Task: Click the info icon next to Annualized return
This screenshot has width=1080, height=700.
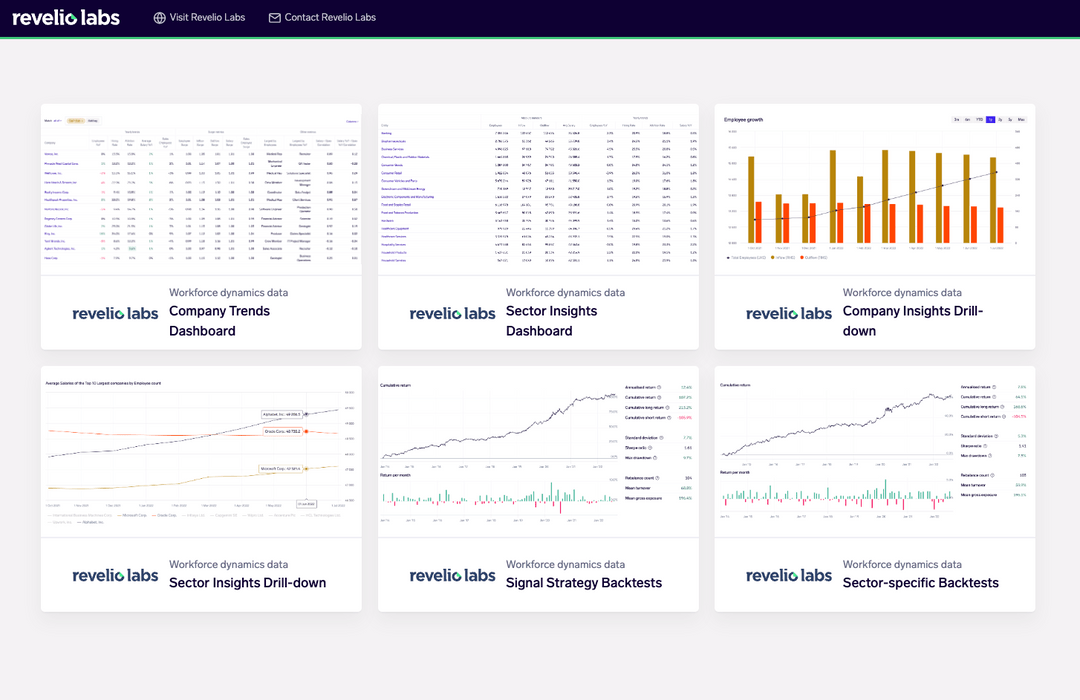Action: 660,386
